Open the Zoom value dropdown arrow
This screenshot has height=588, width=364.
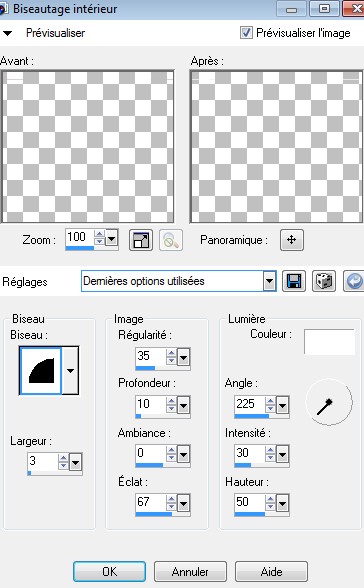(111, 238)
